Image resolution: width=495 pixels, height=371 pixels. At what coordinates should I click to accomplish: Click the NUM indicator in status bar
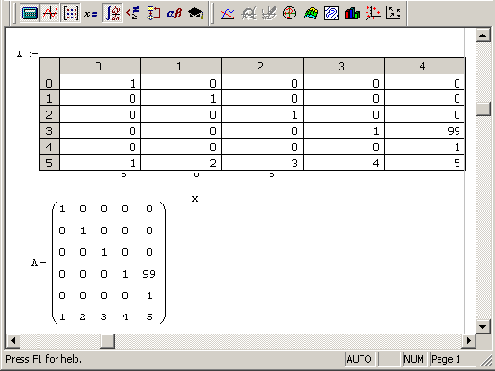coord(413,359)
